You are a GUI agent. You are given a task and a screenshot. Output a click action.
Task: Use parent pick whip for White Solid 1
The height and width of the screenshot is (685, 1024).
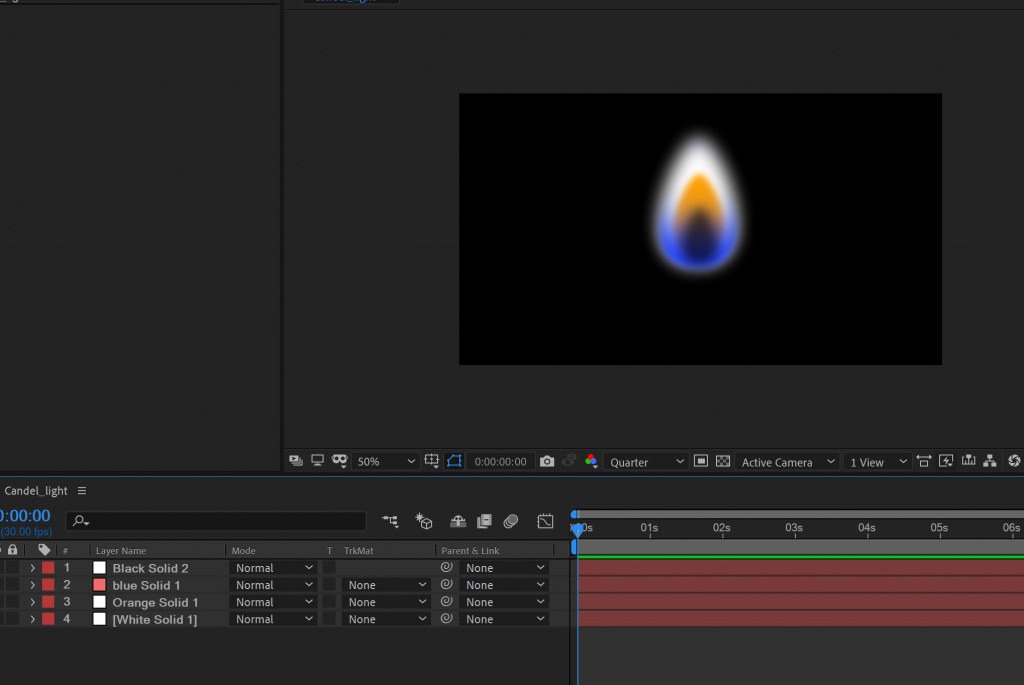point(447,618)
